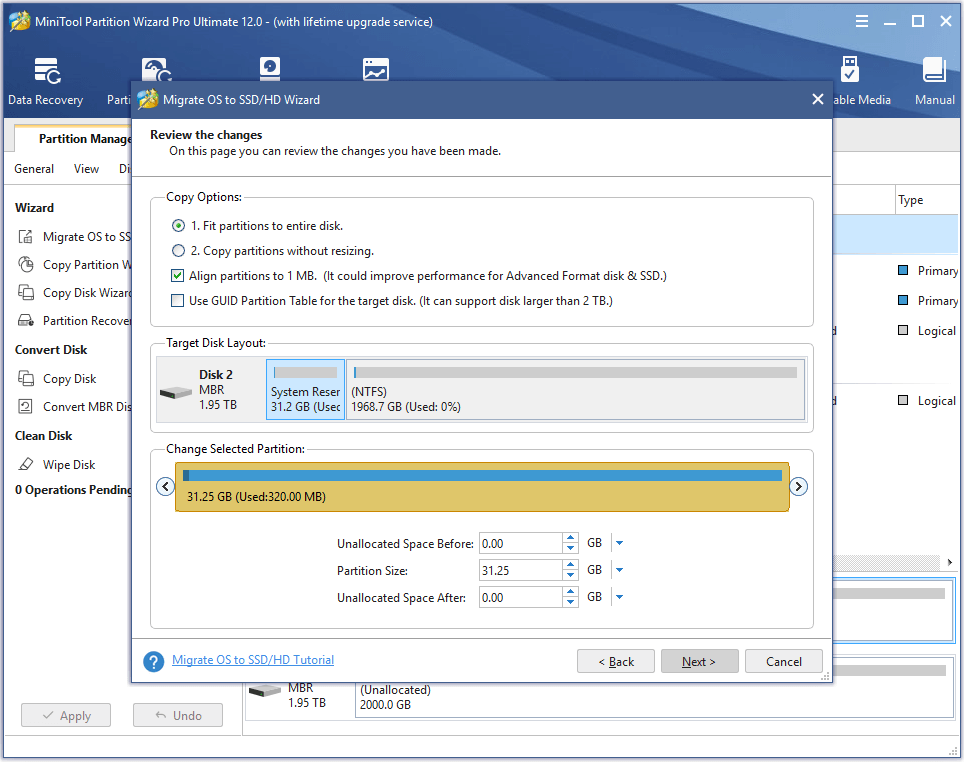Click Space Analyzer toolbar icon
The image size is (964, 762).
[x=376, y=69]
